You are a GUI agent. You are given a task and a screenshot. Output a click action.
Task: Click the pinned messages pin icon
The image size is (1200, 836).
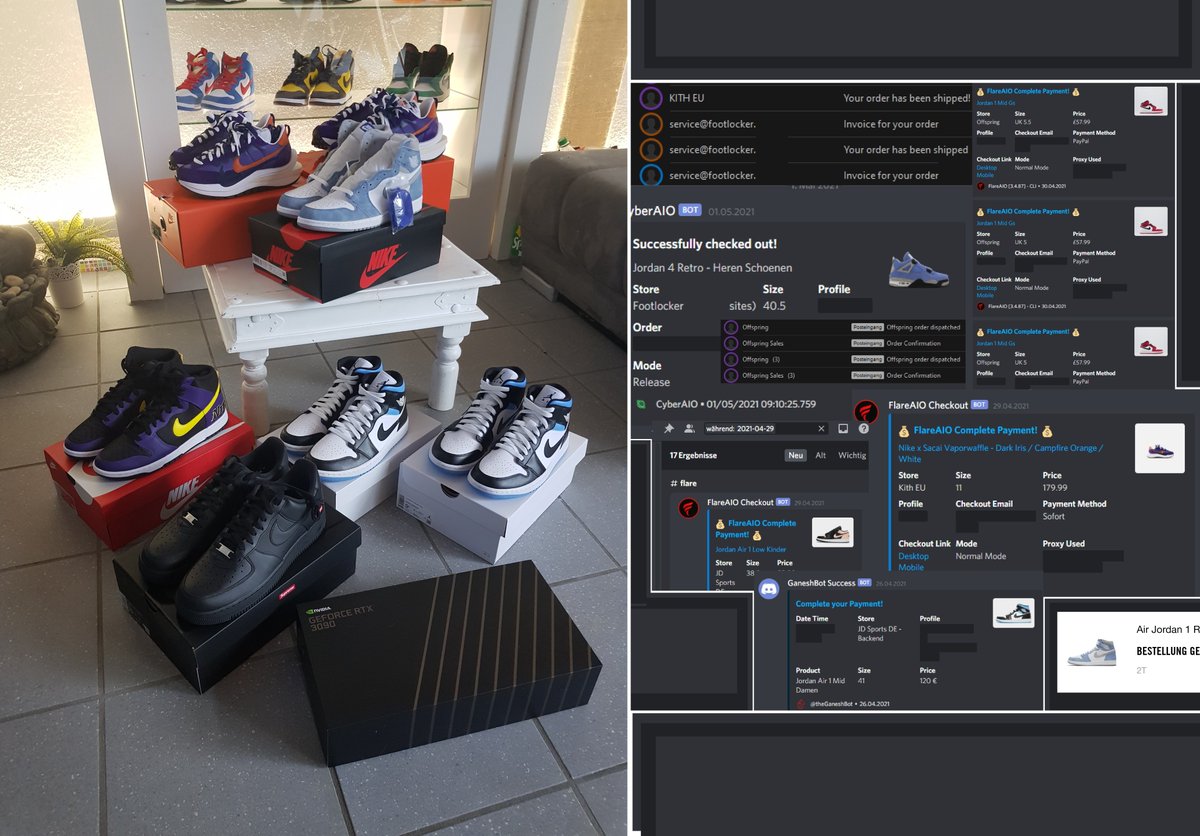669,428
